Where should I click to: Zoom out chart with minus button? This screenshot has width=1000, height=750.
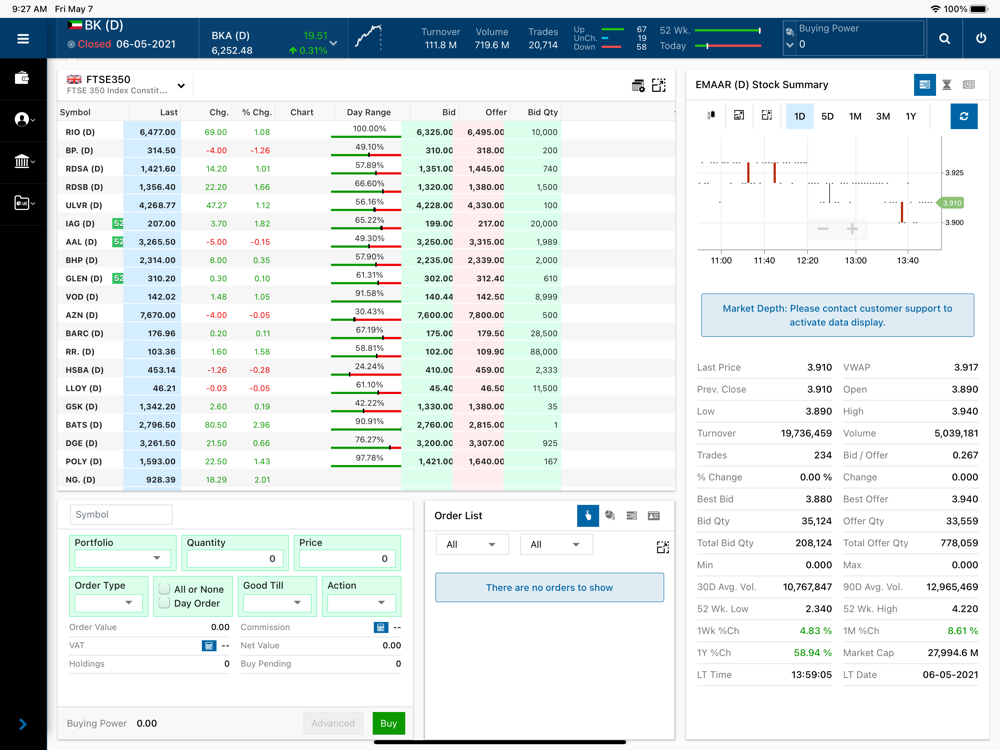click(x=823, y=229)
